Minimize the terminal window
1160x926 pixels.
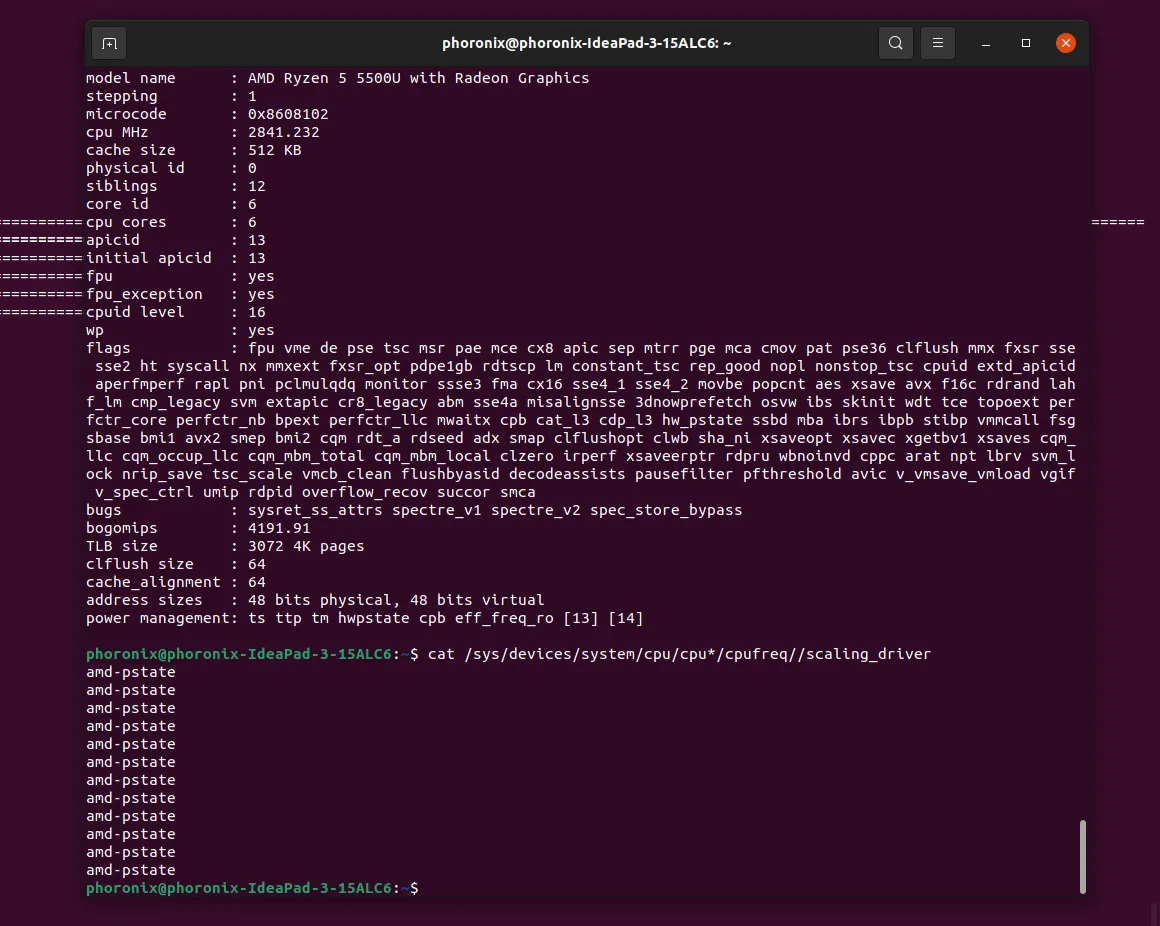click(x=985, y=44)
